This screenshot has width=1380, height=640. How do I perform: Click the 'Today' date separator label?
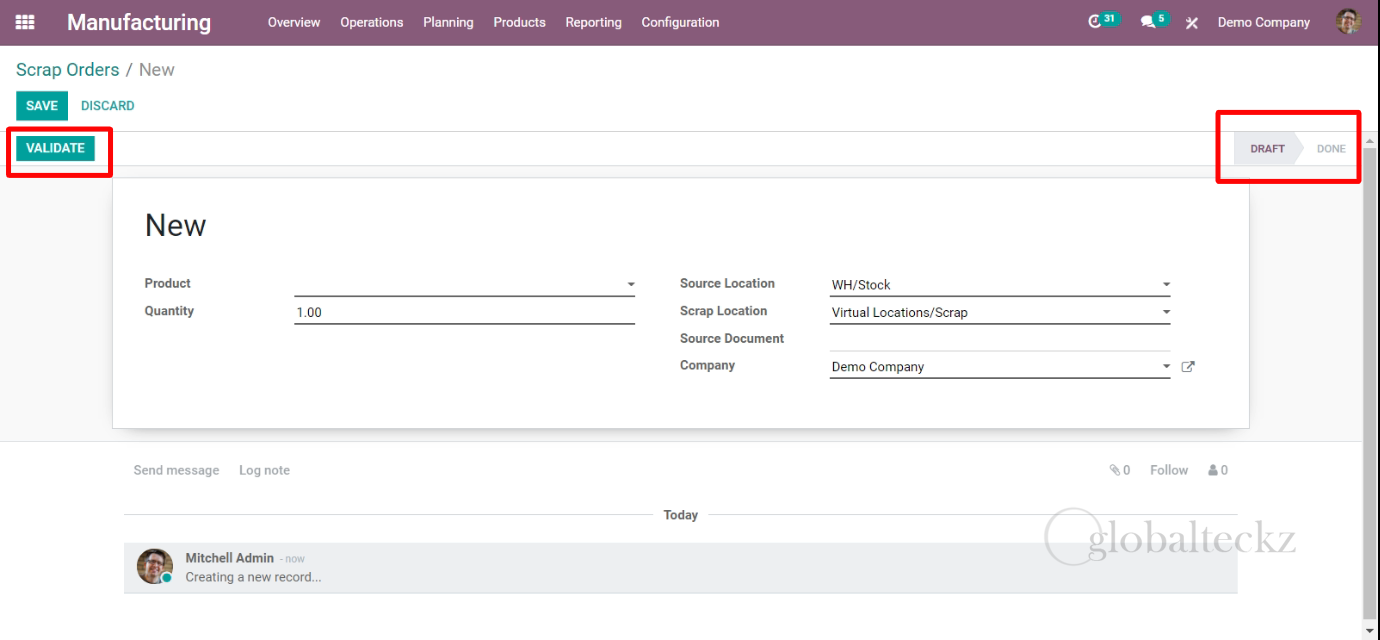pyautogui.click(x=680, y=515)
